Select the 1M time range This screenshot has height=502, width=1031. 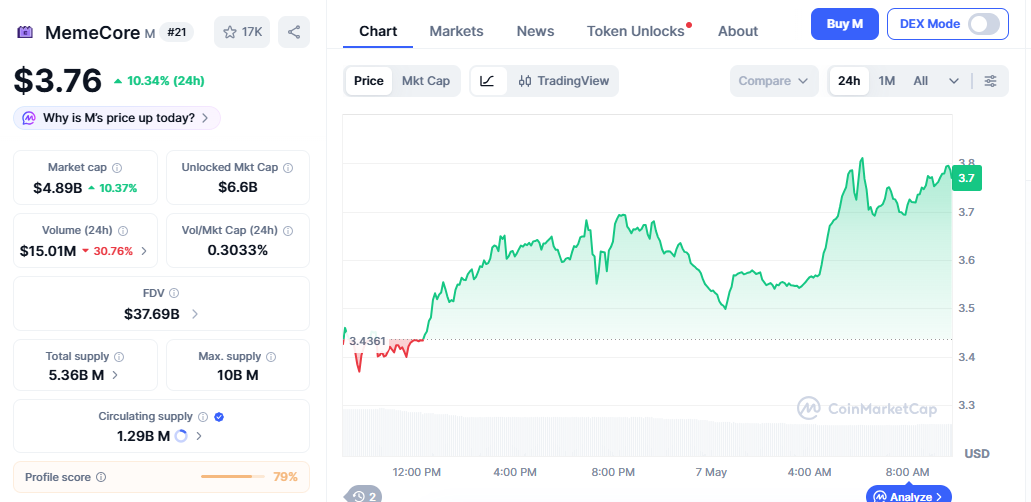887,81
